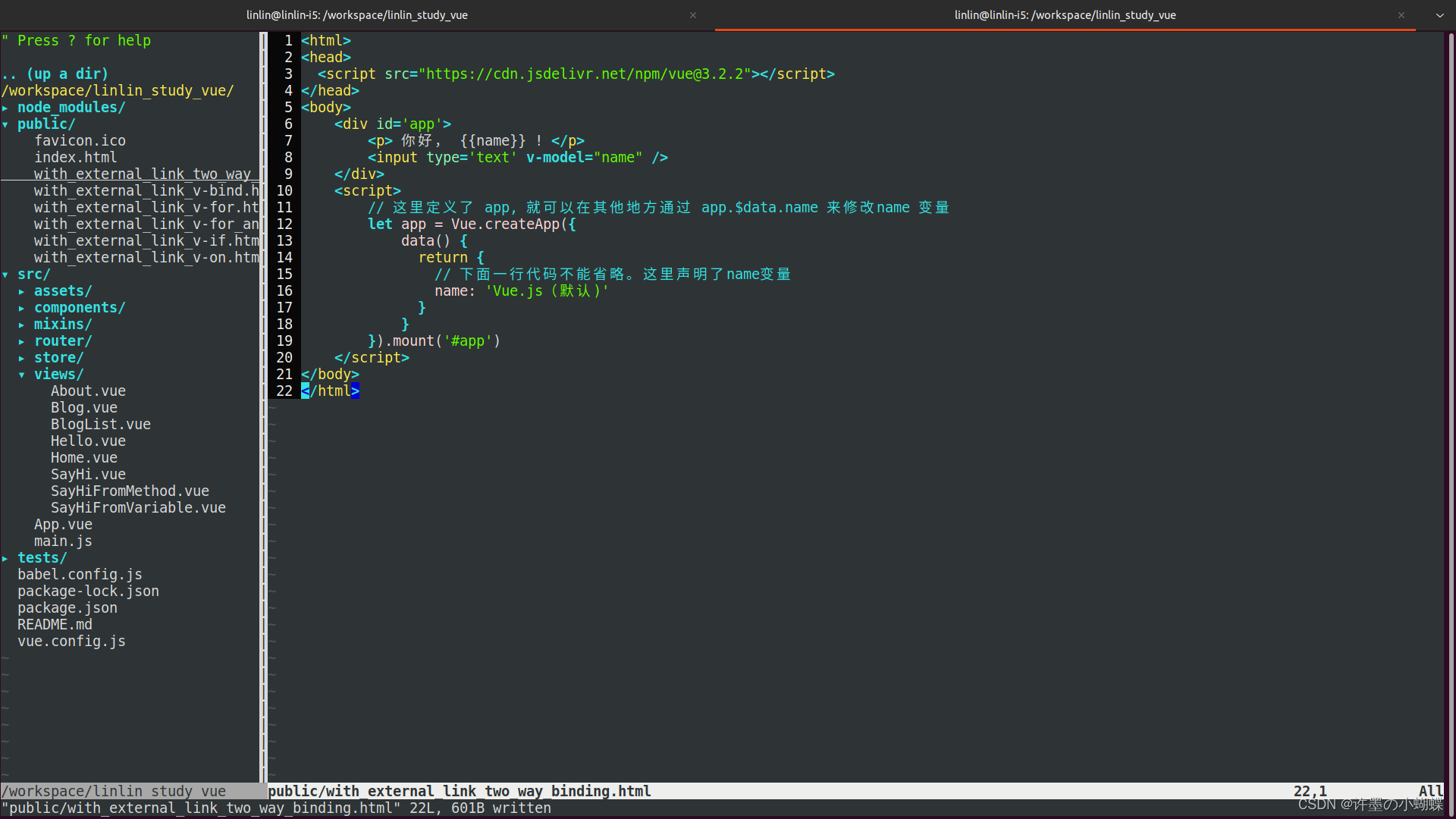Screen dimensions: 1456x819
Task: Place cursor on line 8 v-model attribute
Action: point(554,158)
